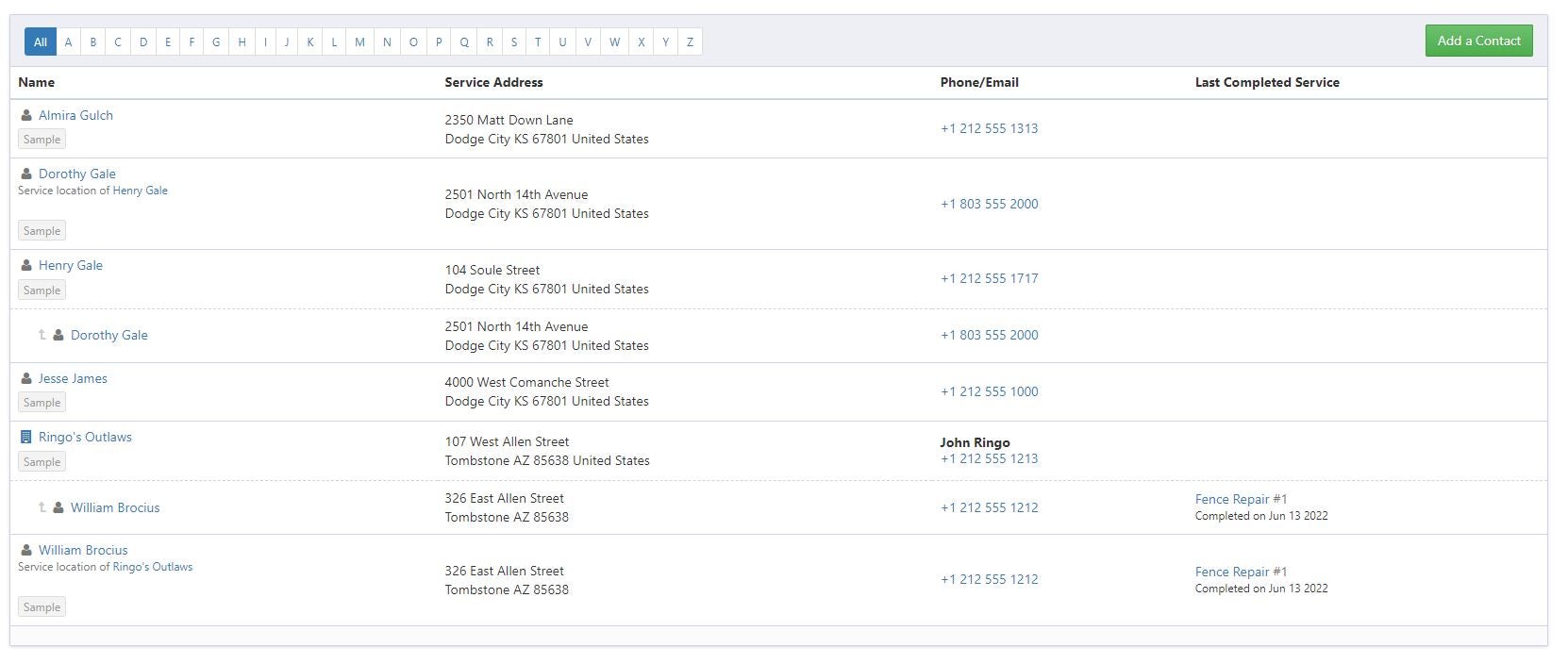
Task: Open the Henry Gale contact heading link
Action: click(x=71, y=265)
